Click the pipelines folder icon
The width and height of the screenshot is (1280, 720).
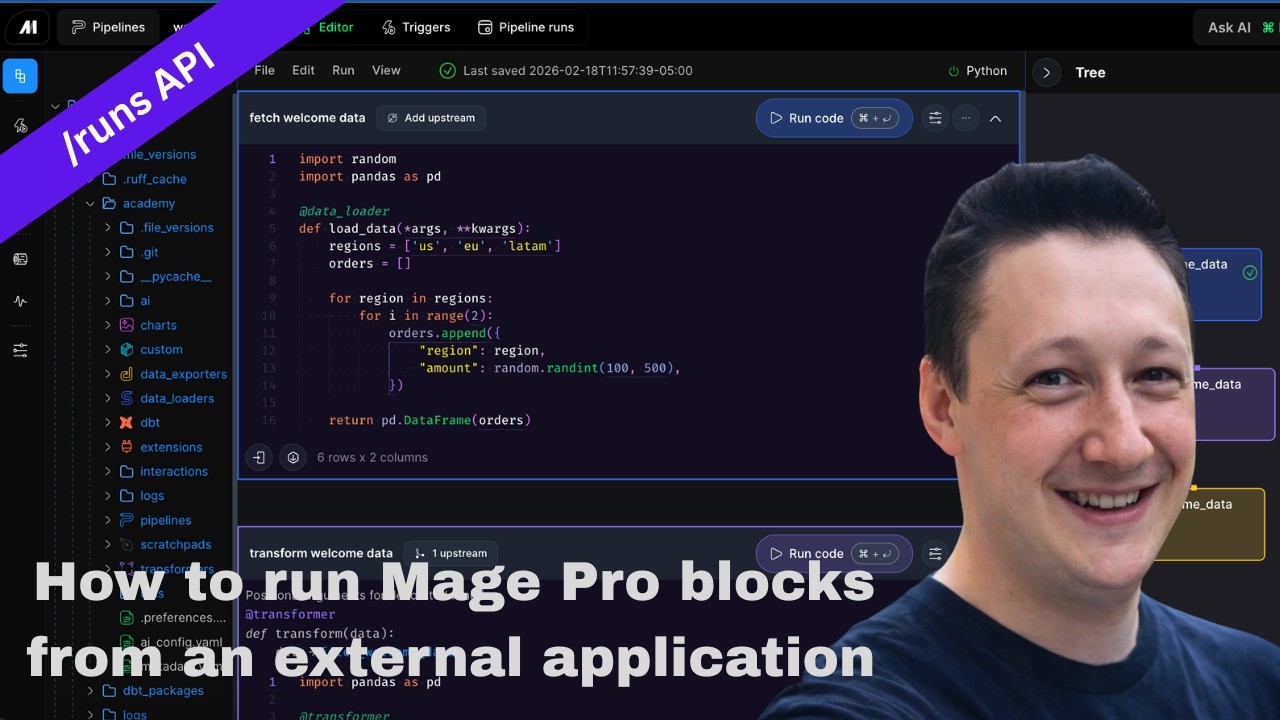point(127,520)
